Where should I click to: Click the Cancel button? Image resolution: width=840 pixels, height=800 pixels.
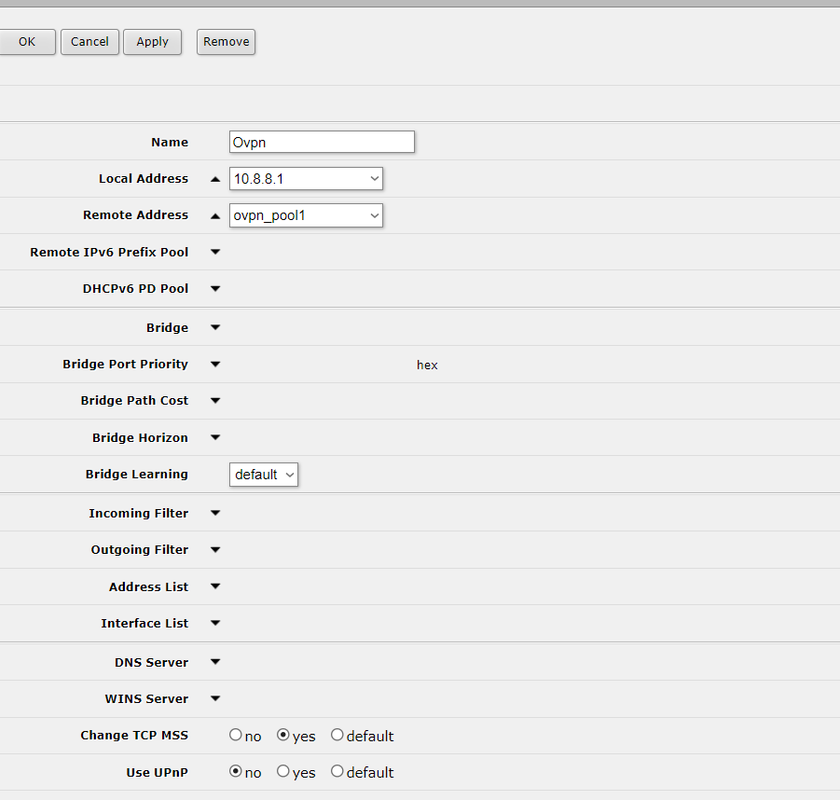(89, 42)
